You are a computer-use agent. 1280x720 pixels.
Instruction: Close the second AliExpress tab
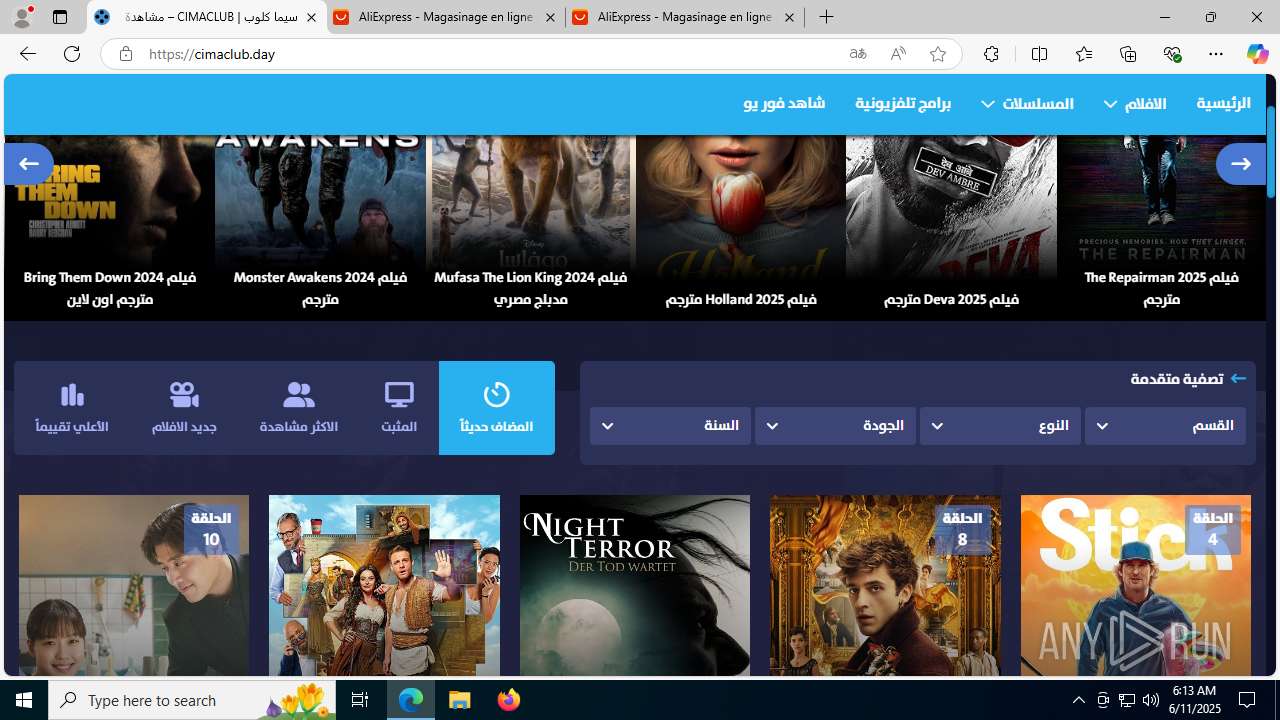789,18
